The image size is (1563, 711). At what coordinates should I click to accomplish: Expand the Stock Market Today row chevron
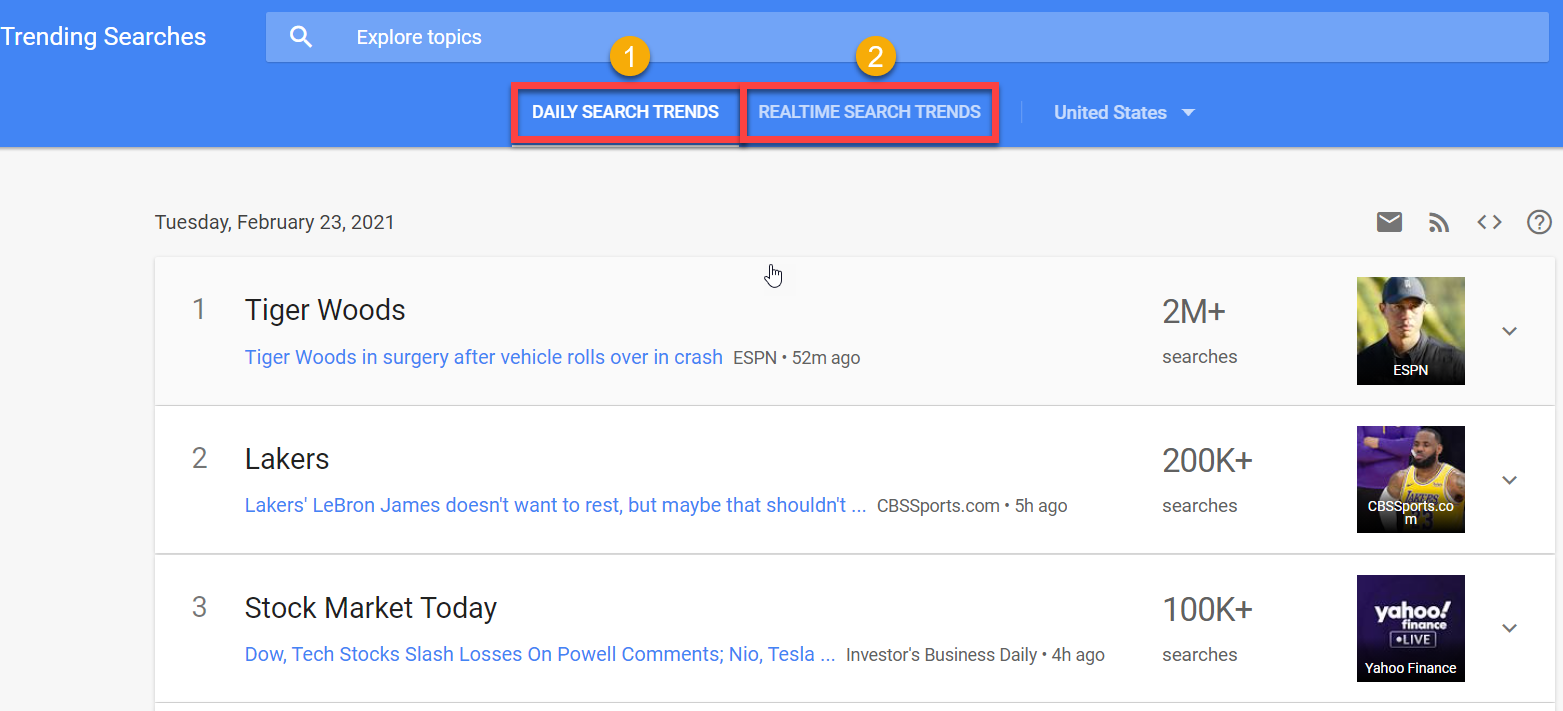[x=1510, y=628]
